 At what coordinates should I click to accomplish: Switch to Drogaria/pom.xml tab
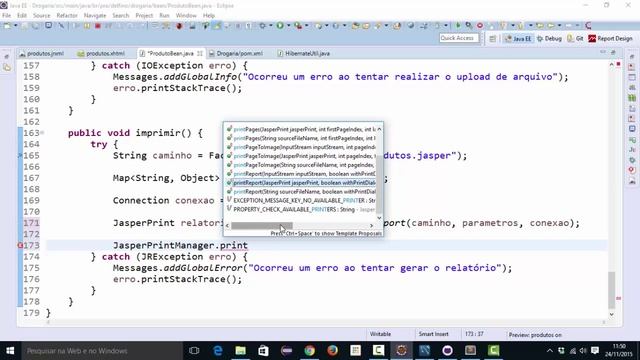pos(236,53)
